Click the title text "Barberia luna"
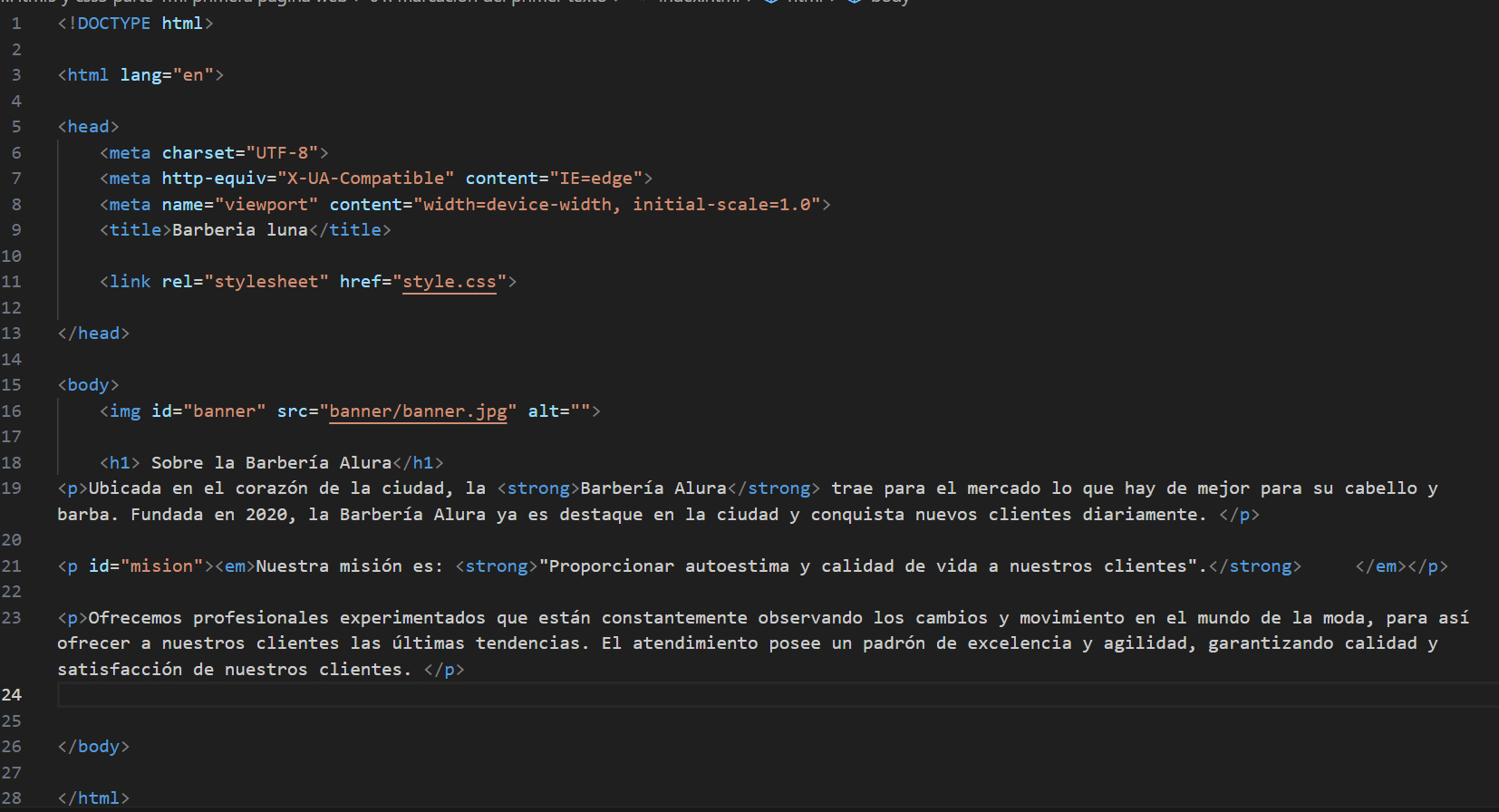1499x812 pixels. [240, 230]
